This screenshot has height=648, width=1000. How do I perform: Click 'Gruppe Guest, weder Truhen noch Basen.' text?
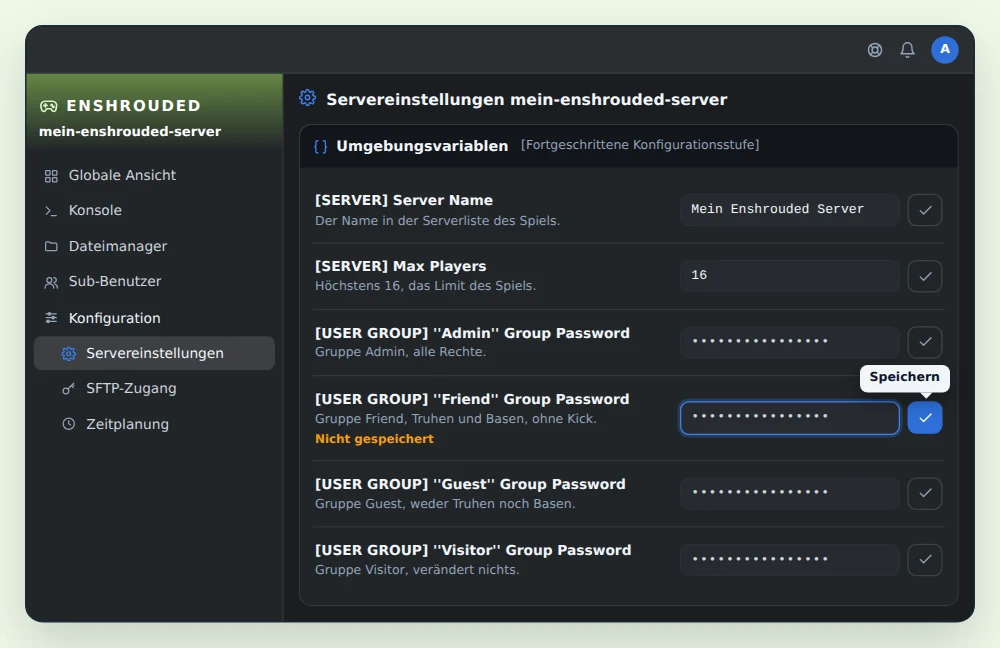pos(445,504)
